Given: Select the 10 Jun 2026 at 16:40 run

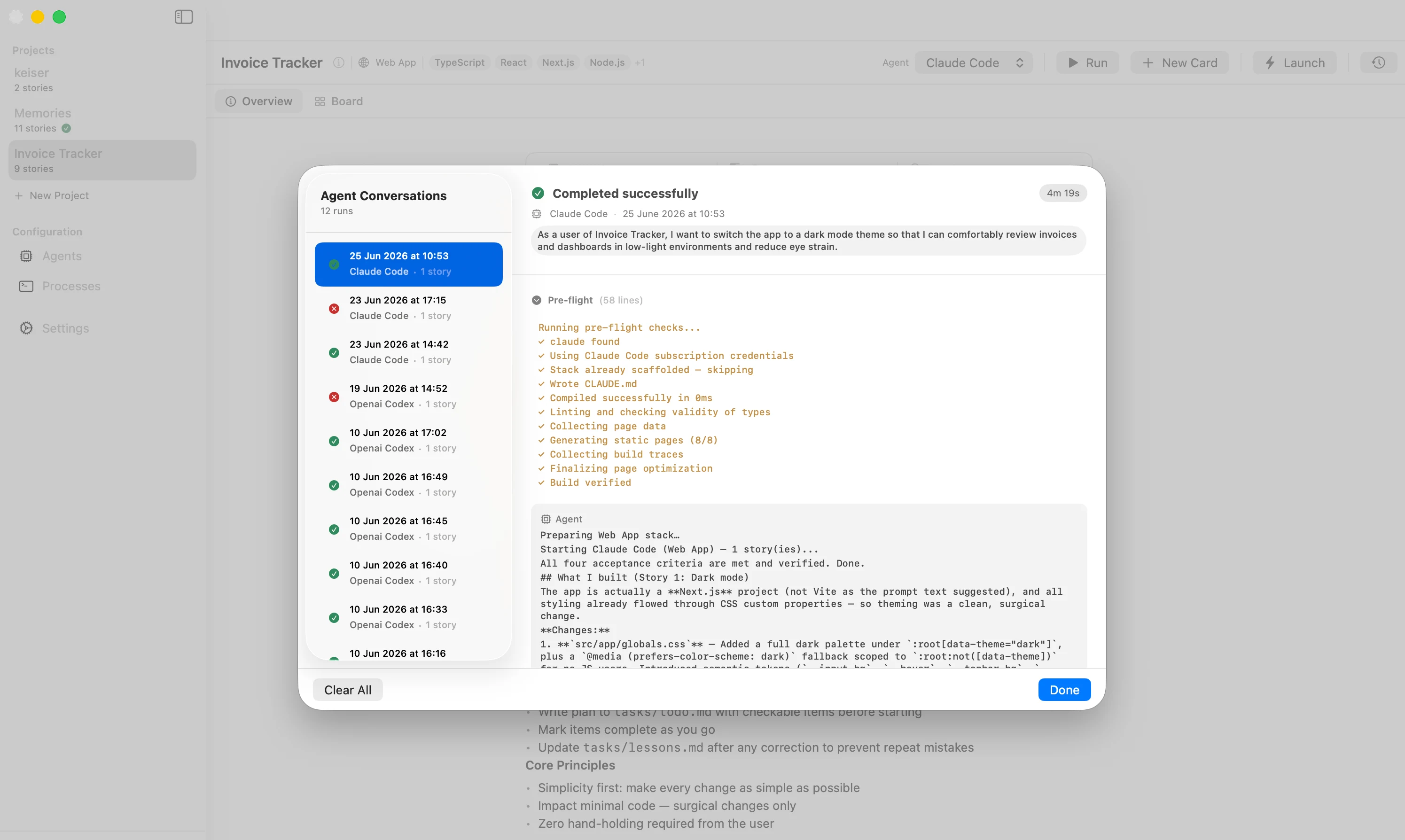Looking at the screenshot, I should point(409,574).
